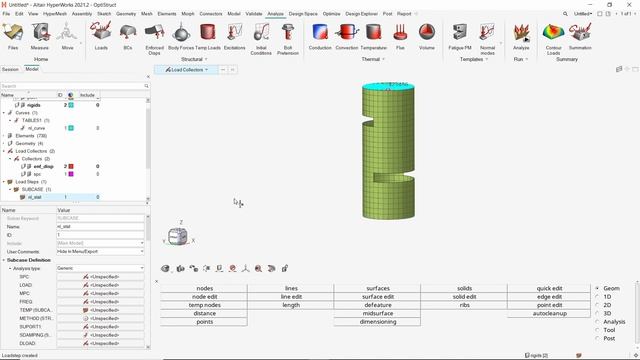Open the Optimize ribbon tab
Image resolution: width=640 pixels, height=360 pixels.
(x=331, y=14)
